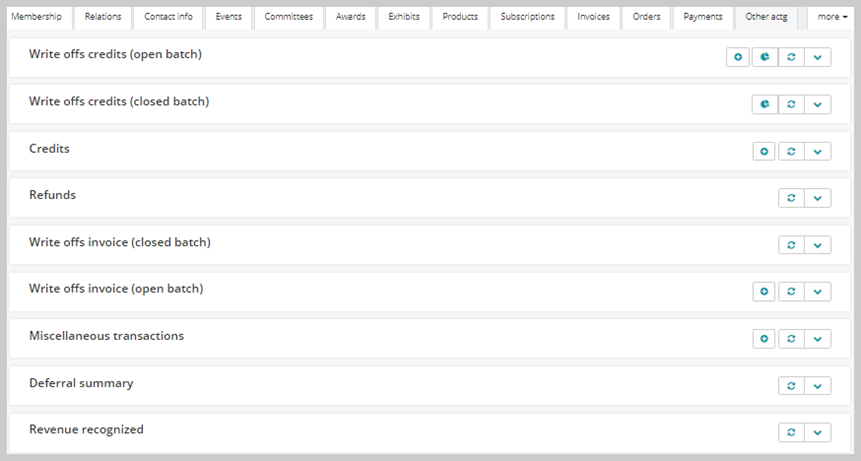Go to the Payments tab
This screenshot has width=861, height=461.
click(x=703, y=17)
